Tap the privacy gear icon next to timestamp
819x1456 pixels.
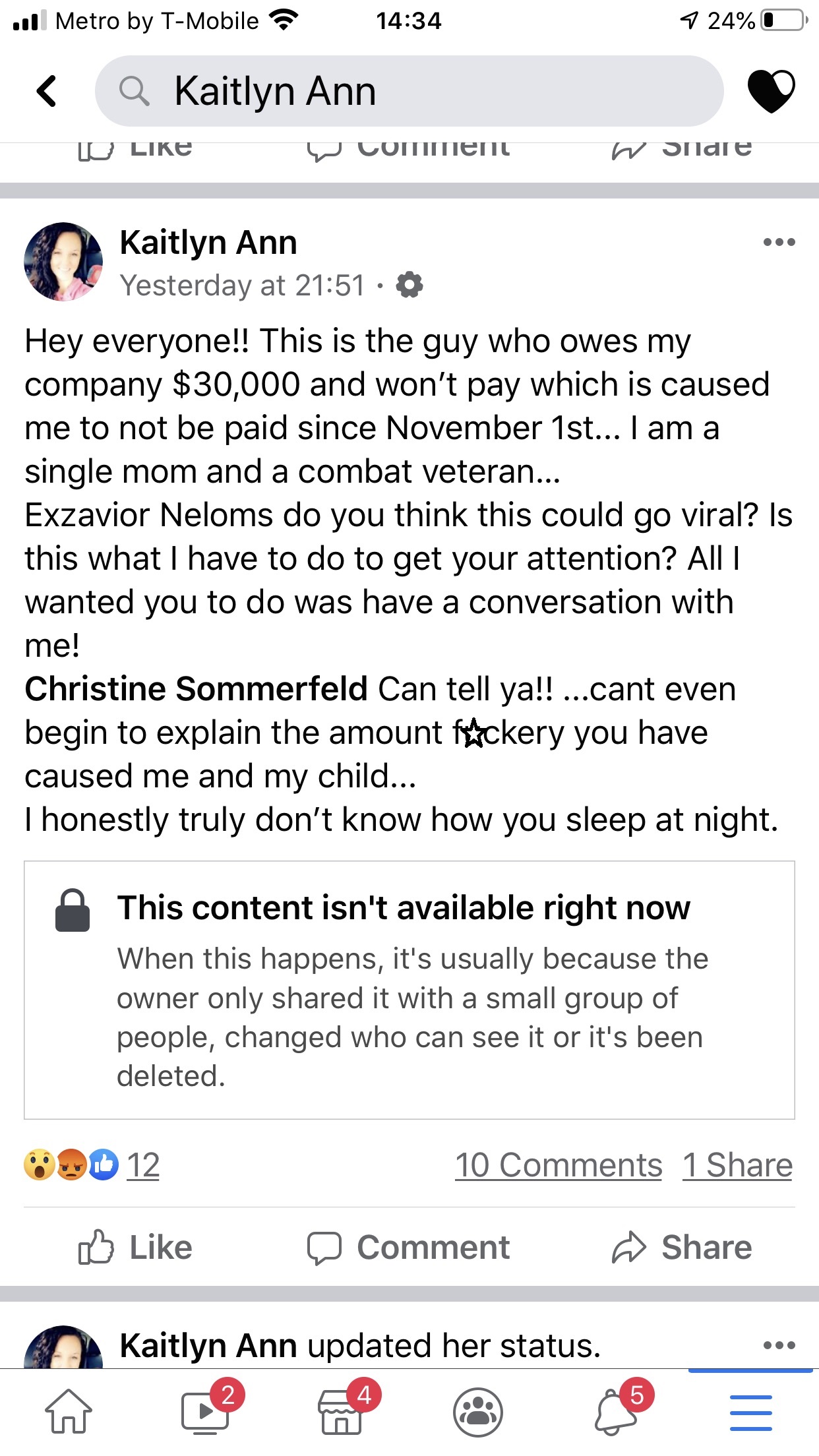[x=409, y=285]
